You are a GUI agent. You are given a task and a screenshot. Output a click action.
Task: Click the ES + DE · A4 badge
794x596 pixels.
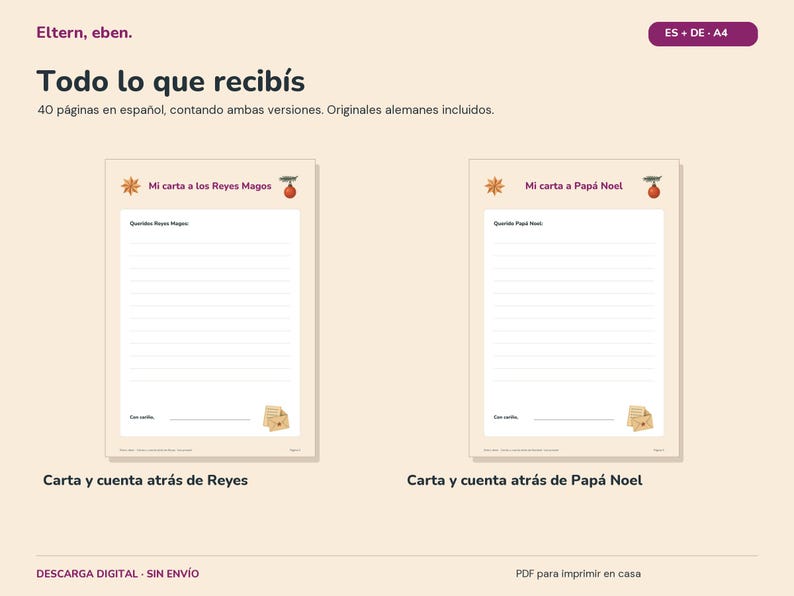tap(703, 34)
